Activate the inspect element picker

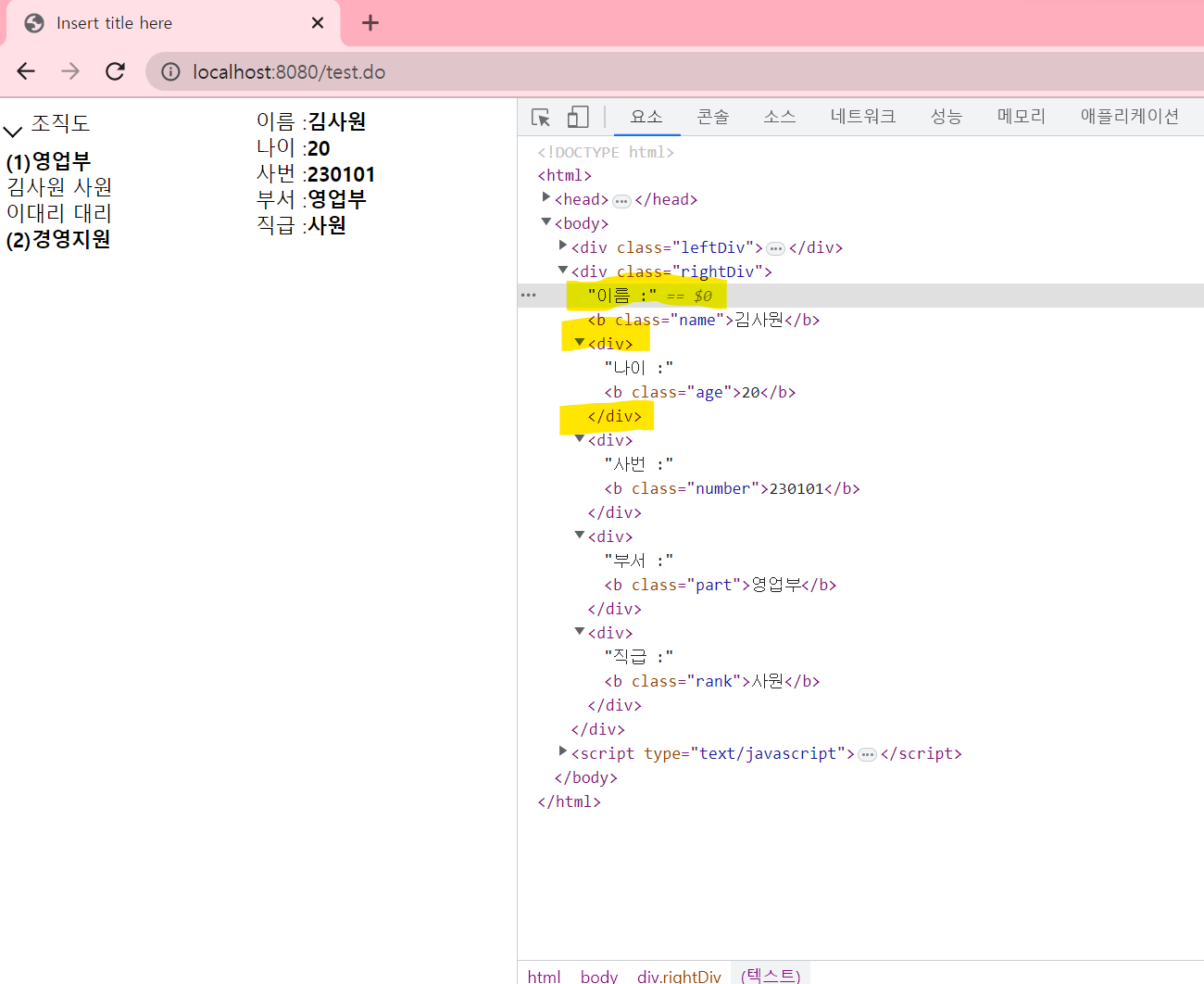tap(541, 117)
